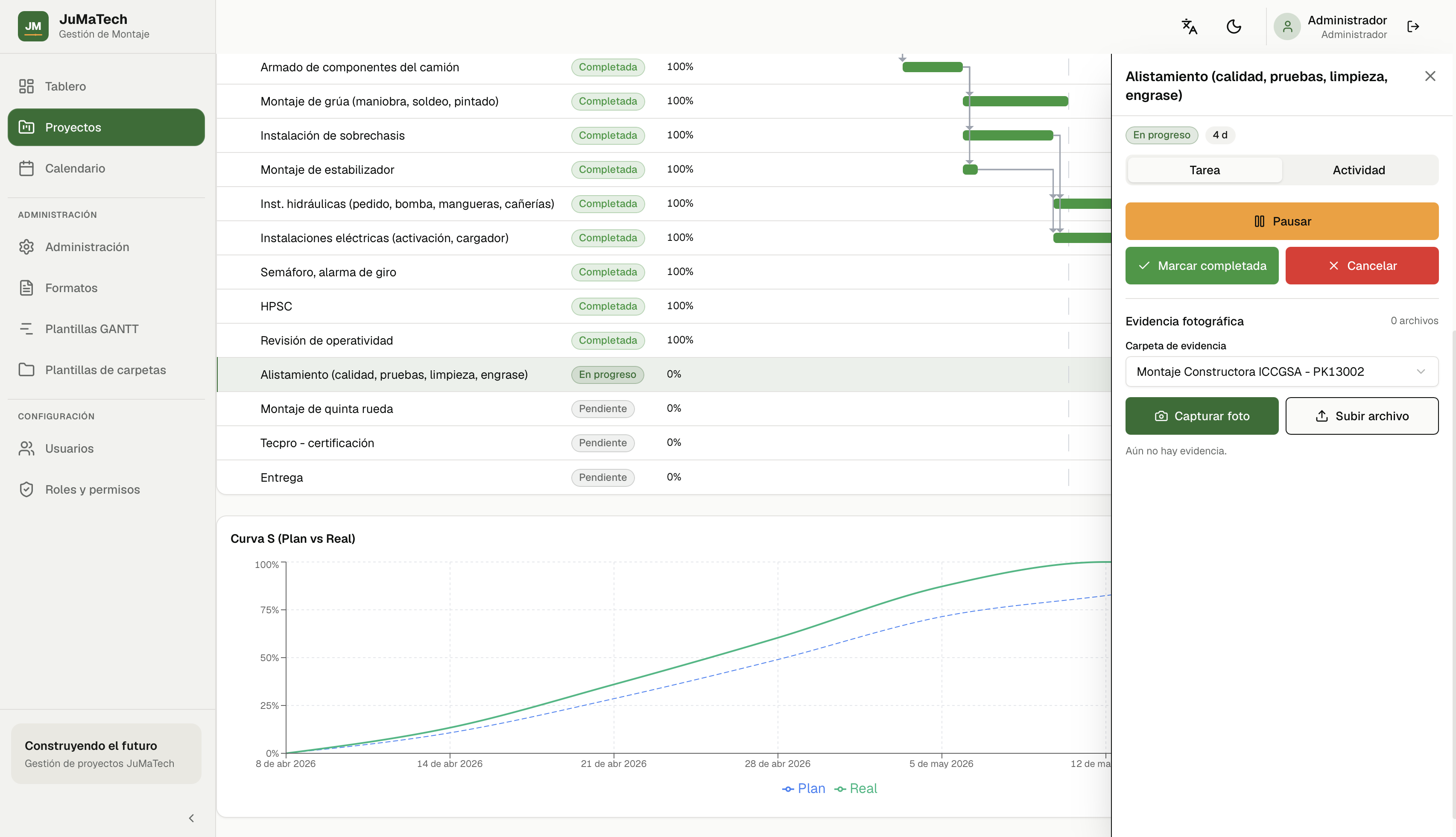Image resolution: width=1456 pixels, height=837 pixels.
Task: Click the Montaje de grúa Gantt bar
Action: click(1015, 101)
